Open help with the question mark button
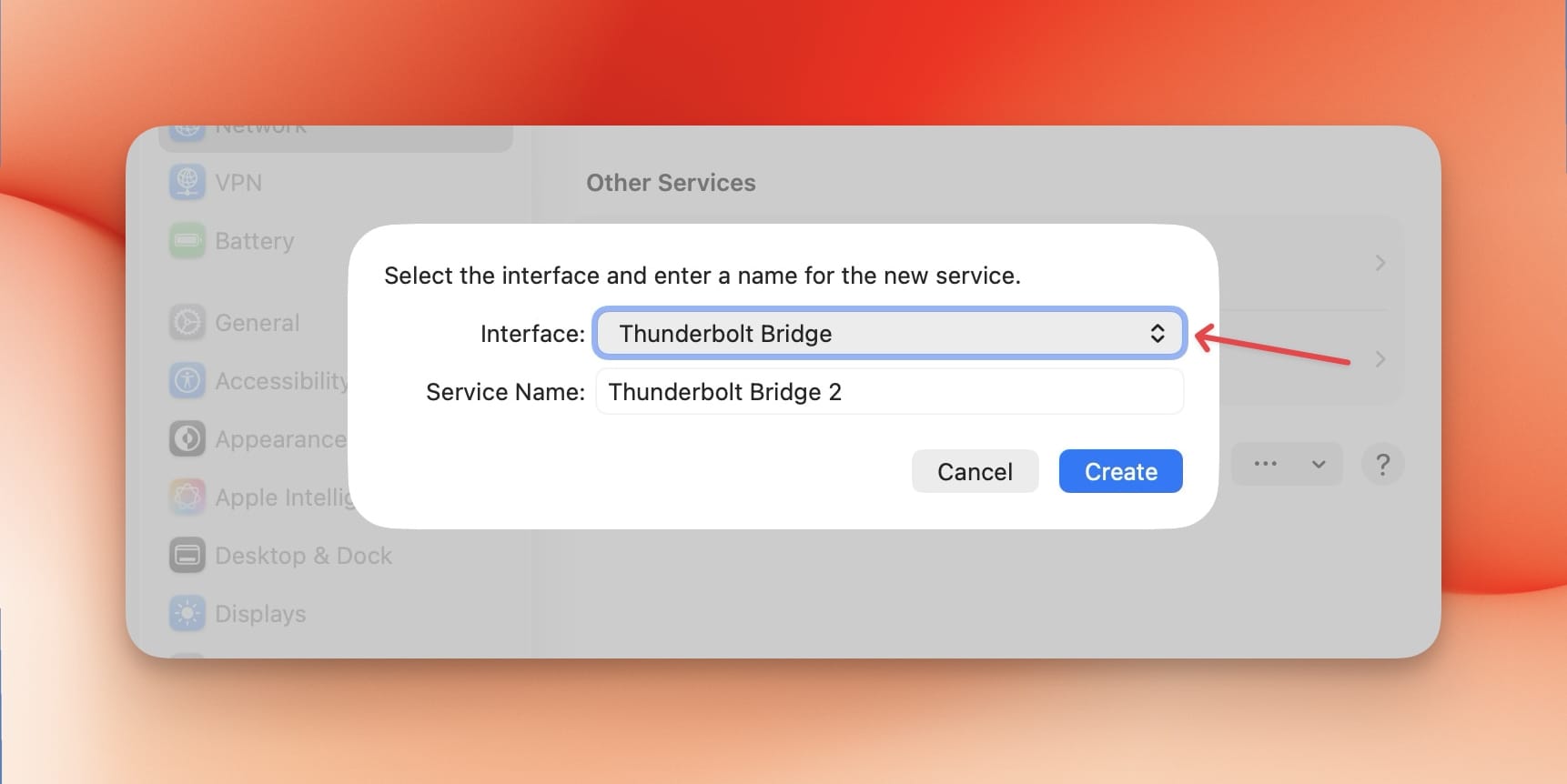Image resolution: width=1567 pixels, height=784 pixels. (1382, 465)
